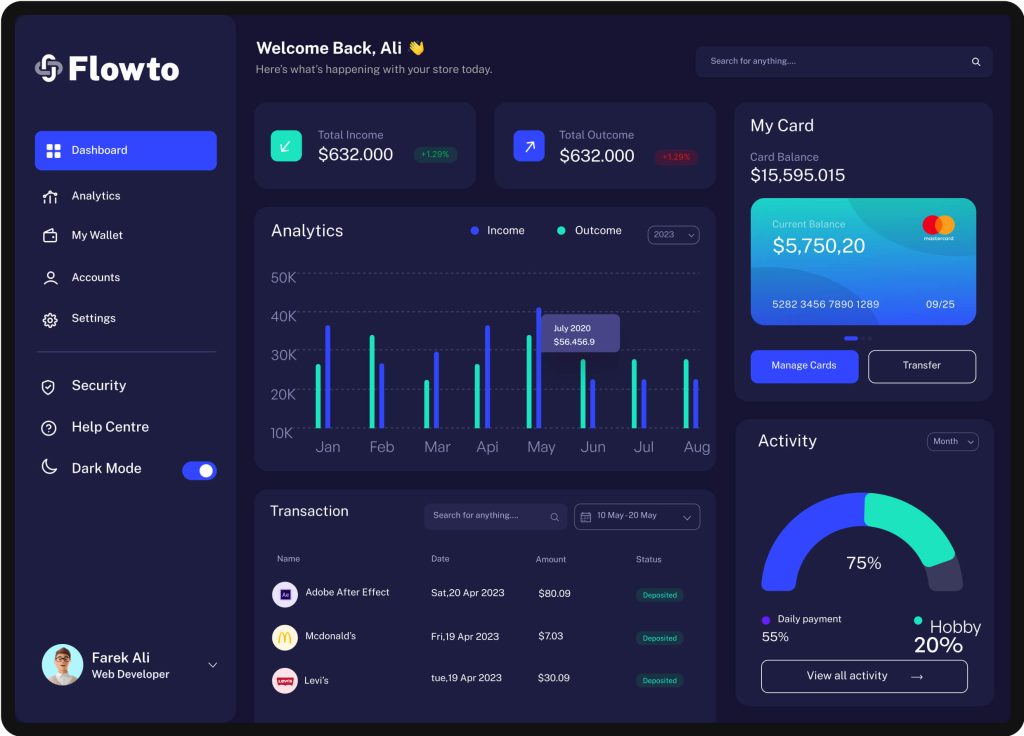Image resolution: width=1024 pixels, height=736 pixels.
Task: Expand the 10 May - 20 May date picker
Action: 637,517
